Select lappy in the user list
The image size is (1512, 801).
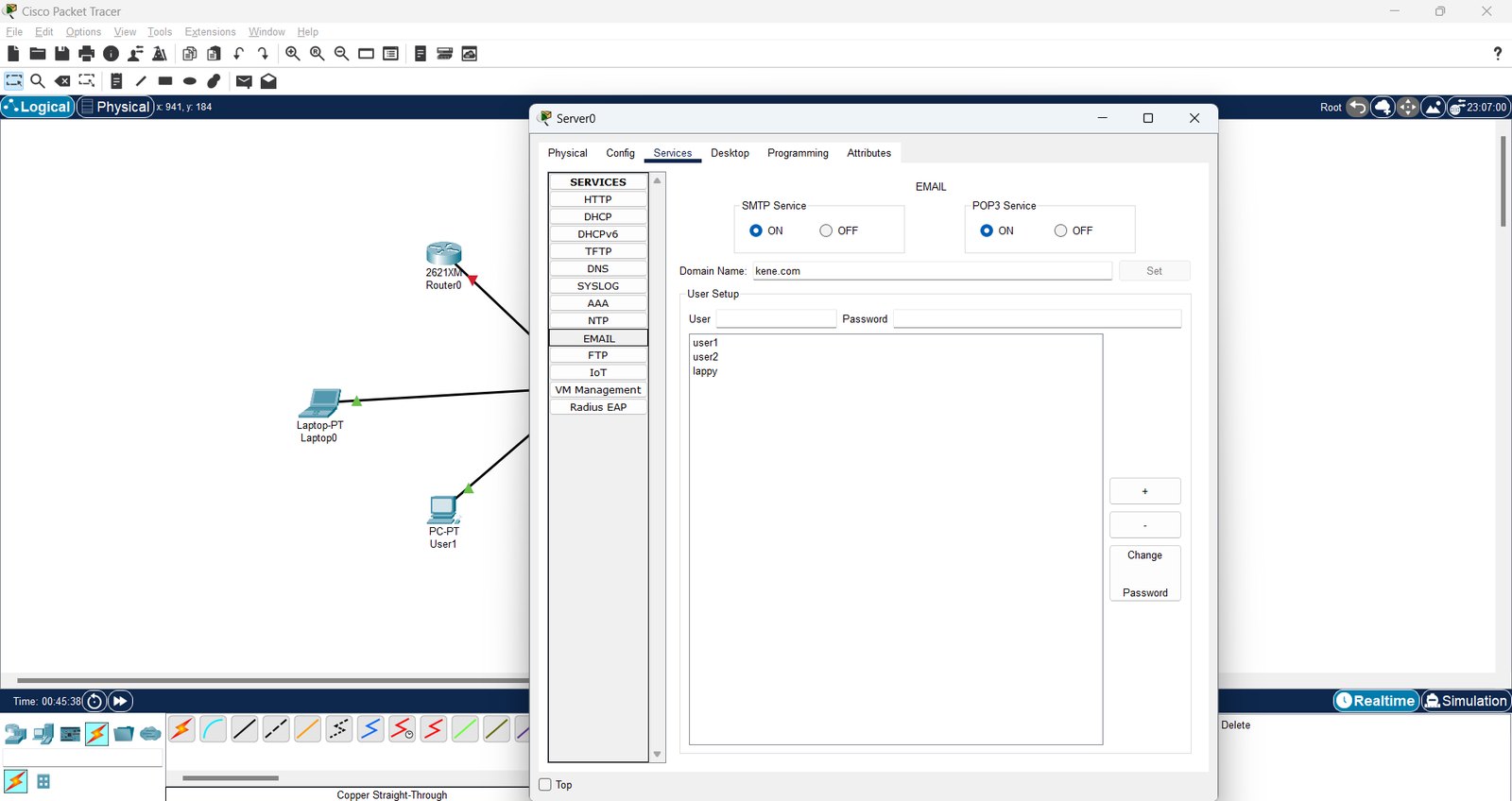point(705,371)
